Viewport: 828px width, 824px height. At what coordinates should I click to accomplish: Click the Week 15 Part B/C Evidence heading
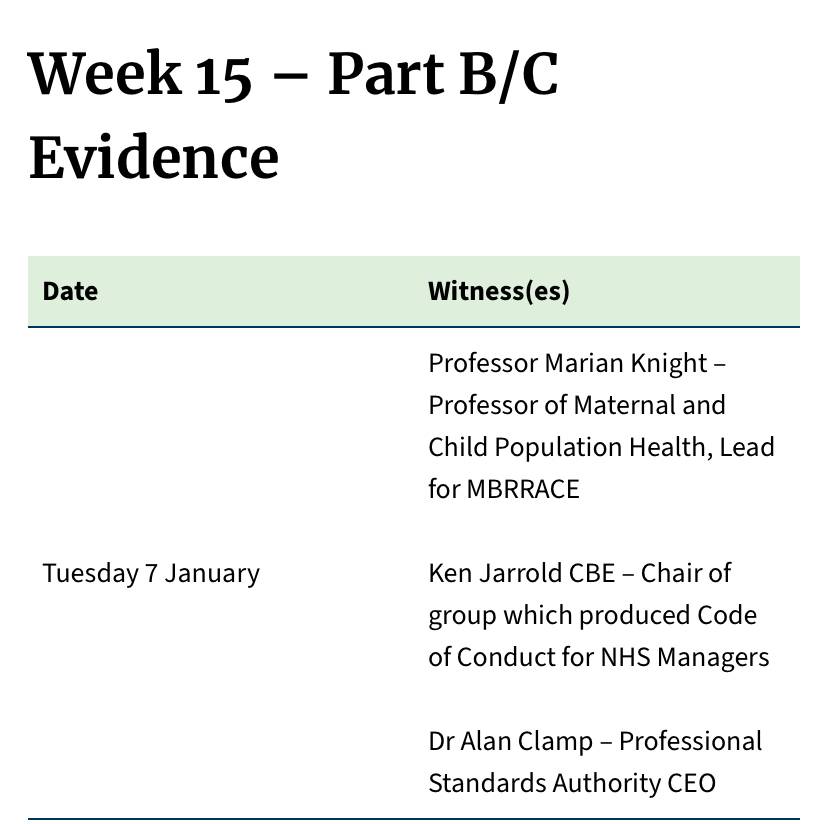(293, 115)
